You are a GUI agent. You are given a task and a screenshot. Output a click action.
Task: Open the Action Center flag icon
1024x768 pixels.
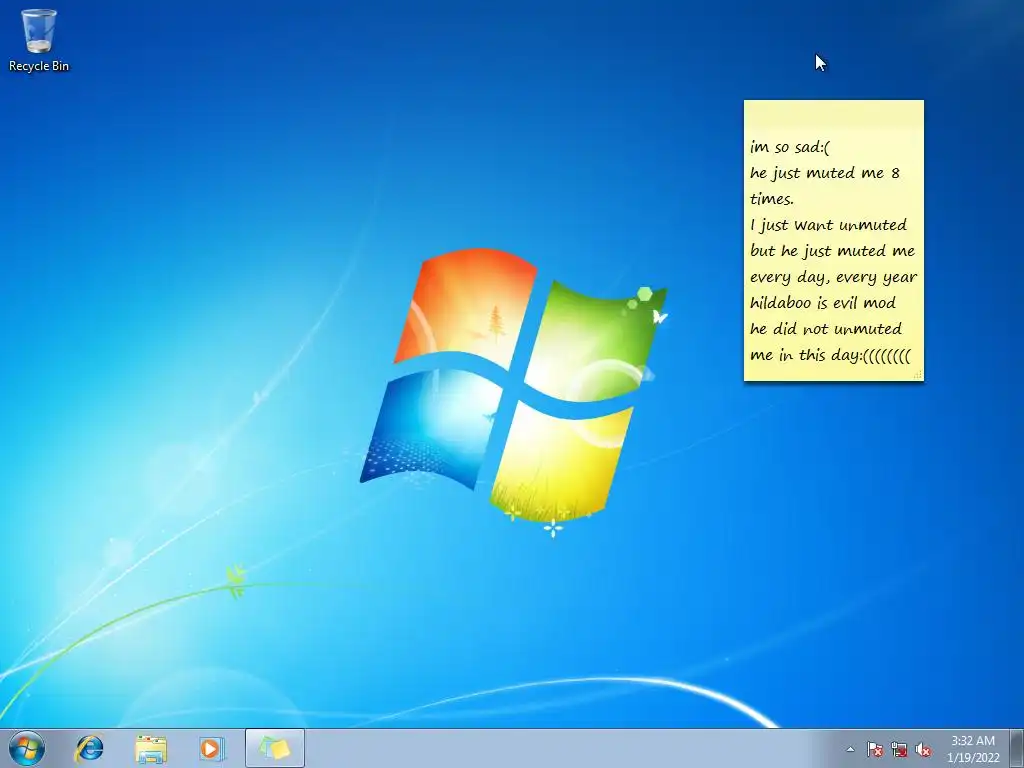[874, 749]
